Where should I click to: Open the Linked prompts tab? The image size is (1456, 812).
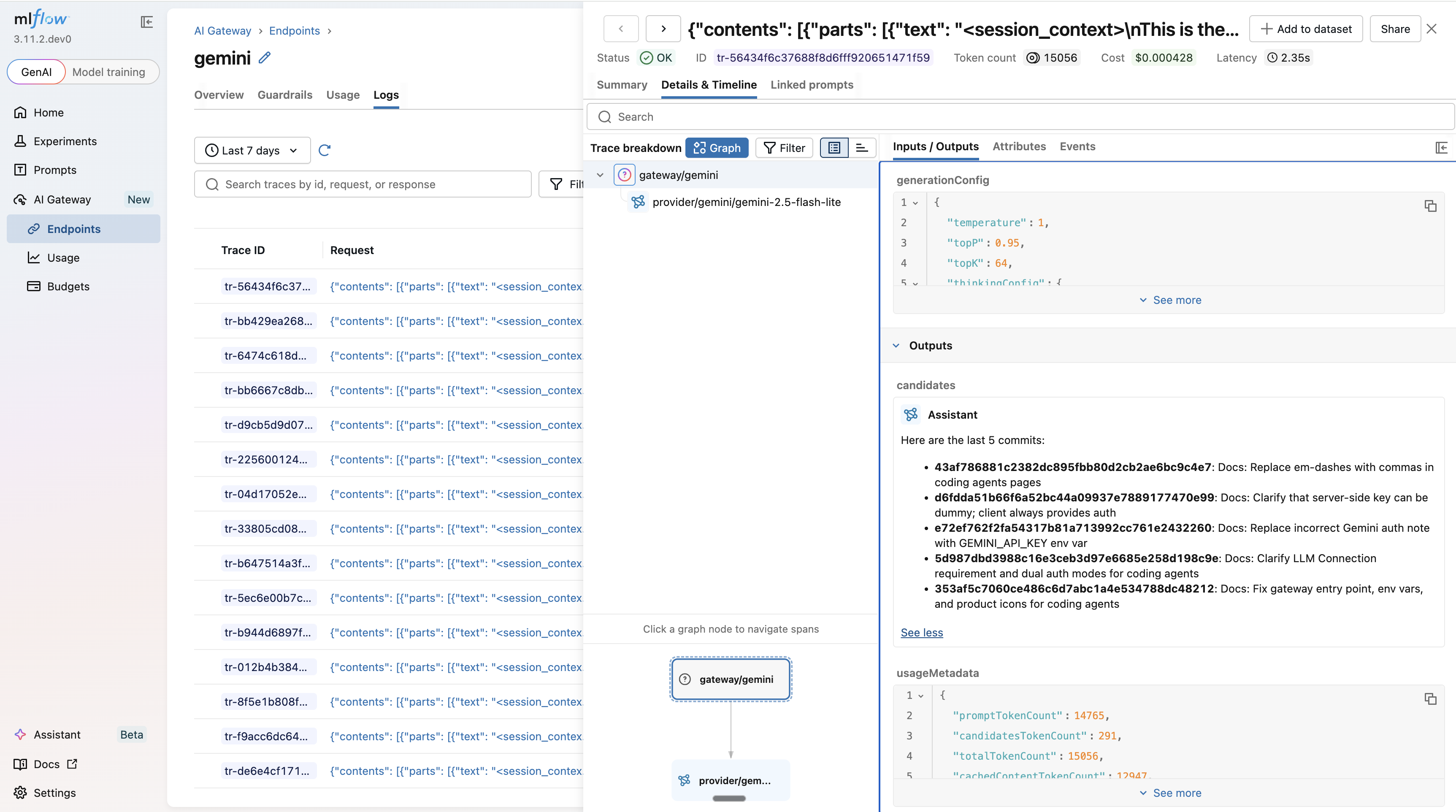[812, 85]
